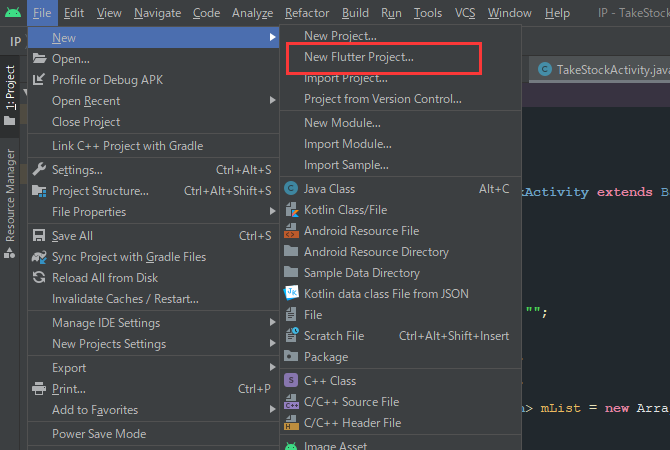Expand the Open Recent submenu arrow

coord(272,100)
